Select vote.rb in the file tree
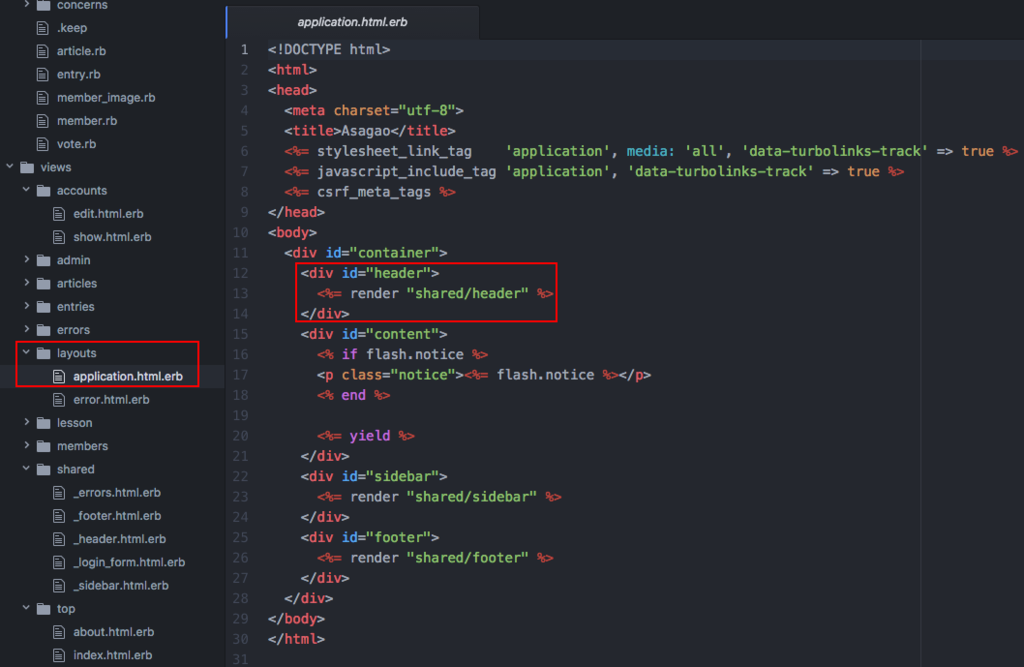 tap(76, 144)
